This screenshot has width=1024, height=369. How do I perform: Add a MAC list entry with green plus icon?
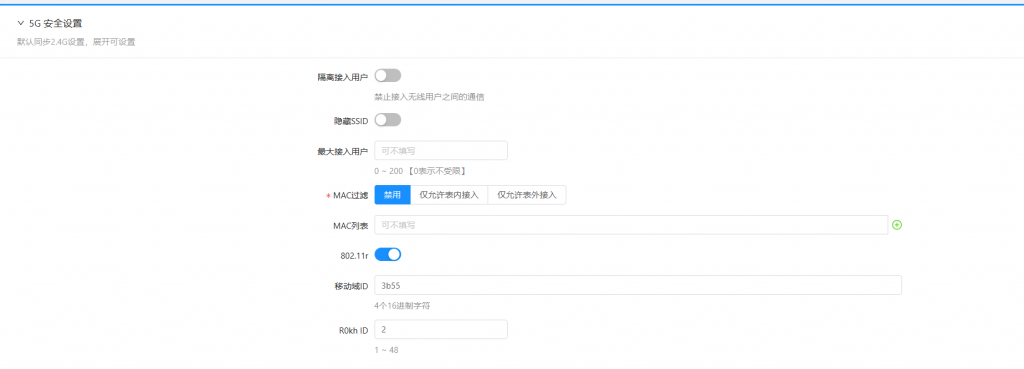[x=897, y=225]
